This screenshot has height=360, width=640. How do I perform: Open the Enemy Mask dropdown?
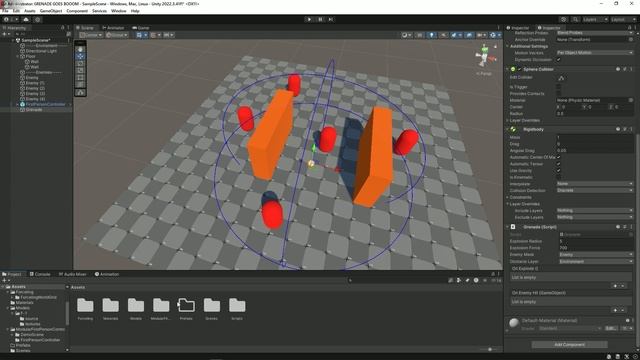[595, 254]
